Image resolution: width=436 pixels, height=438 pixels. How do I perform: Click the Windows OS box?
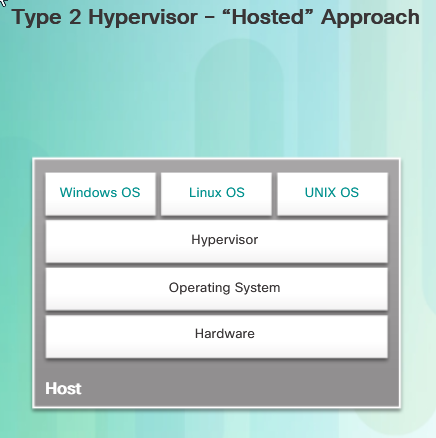(x=100, y=194)
